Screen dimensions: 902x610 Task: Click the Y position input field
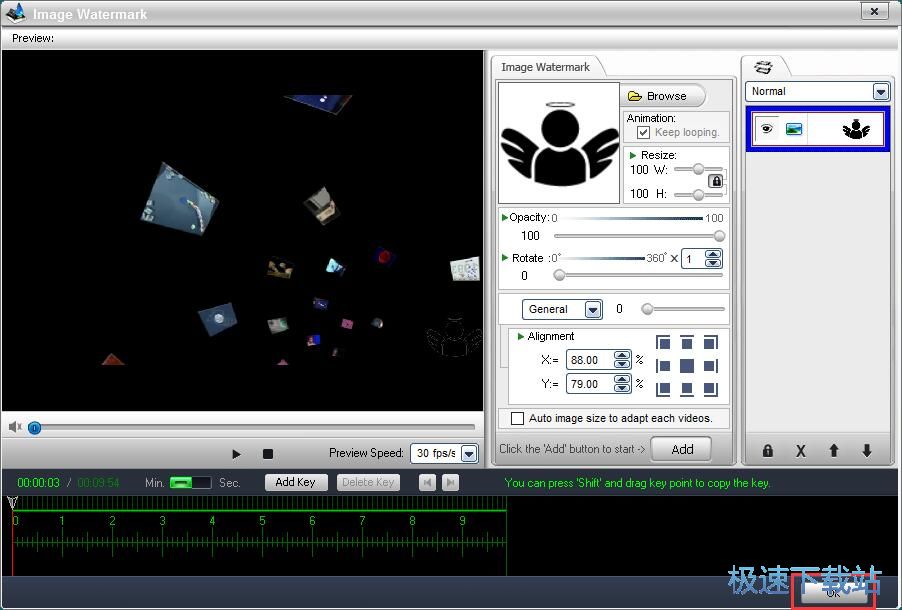point(590,384)
